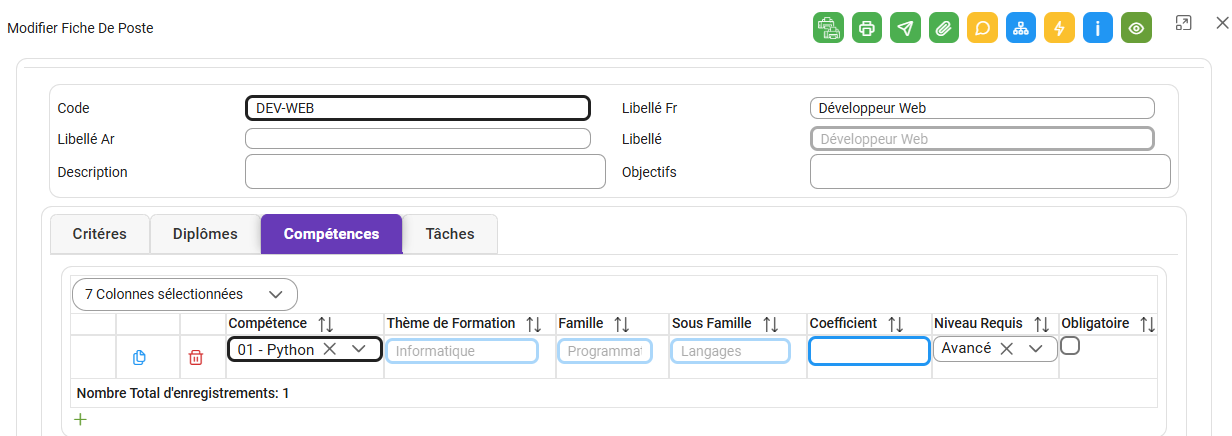Click the paper plane send icon
The image size is (1232, 436).
[x=905, y=28]
